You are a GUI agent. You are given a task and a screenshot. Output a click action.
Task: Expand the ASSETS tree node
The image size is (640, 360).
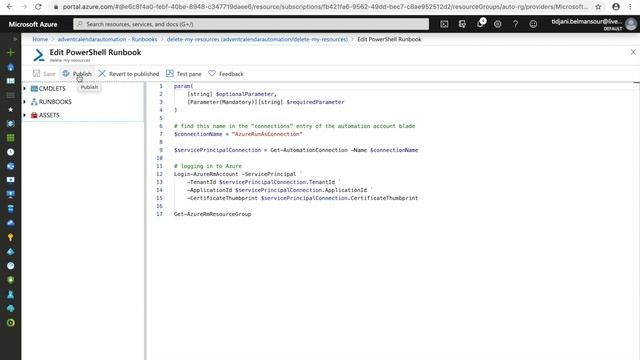coord(25,115)
